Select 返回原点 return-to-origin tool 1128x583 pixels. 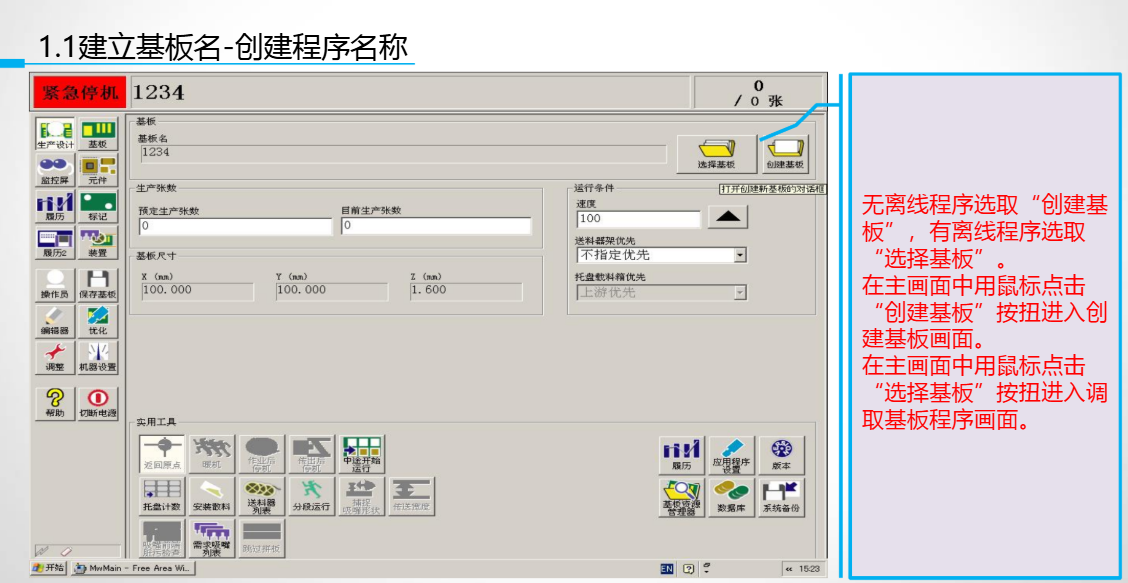[160, 451]
